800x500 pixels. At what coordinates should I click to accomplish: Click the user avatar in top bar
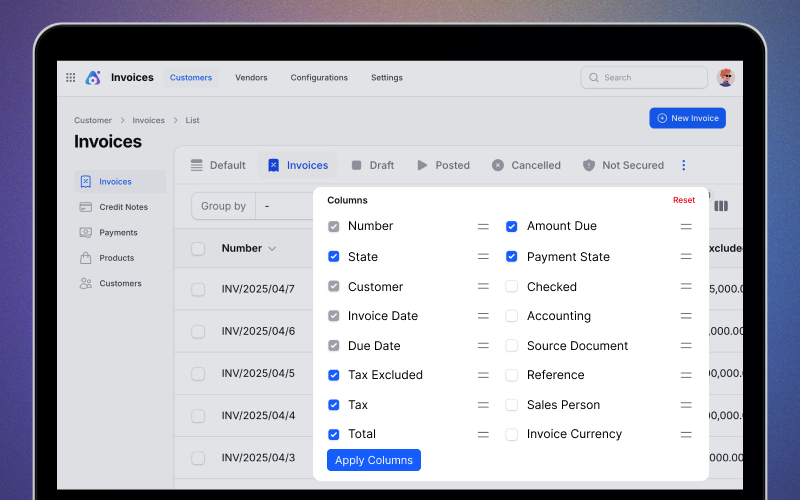pyautogui.click(x=726, y=78)
